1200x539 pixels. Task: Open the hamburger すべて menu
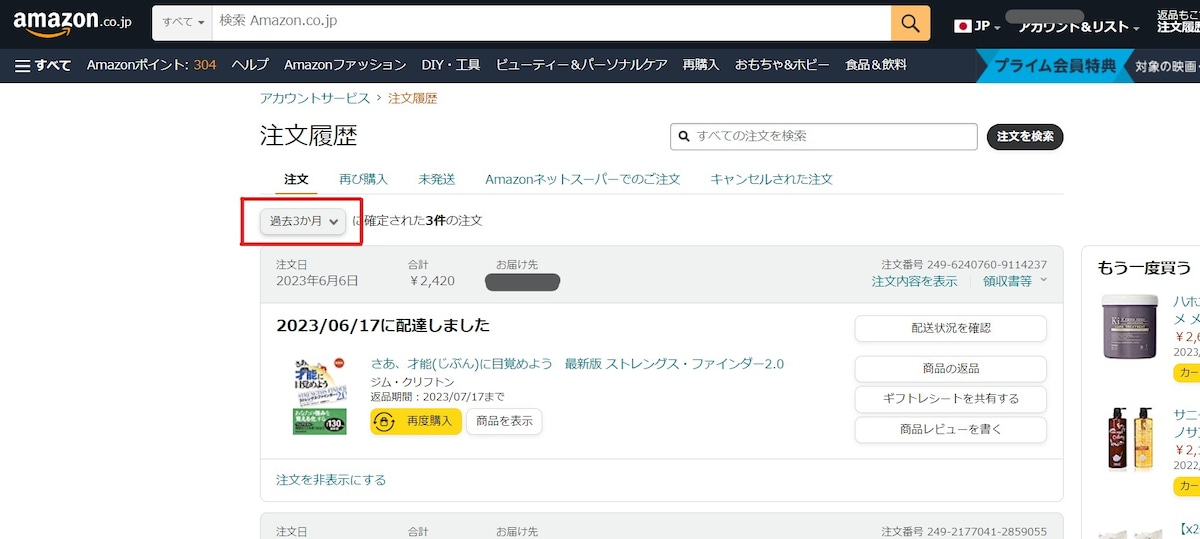click(43, 65)
